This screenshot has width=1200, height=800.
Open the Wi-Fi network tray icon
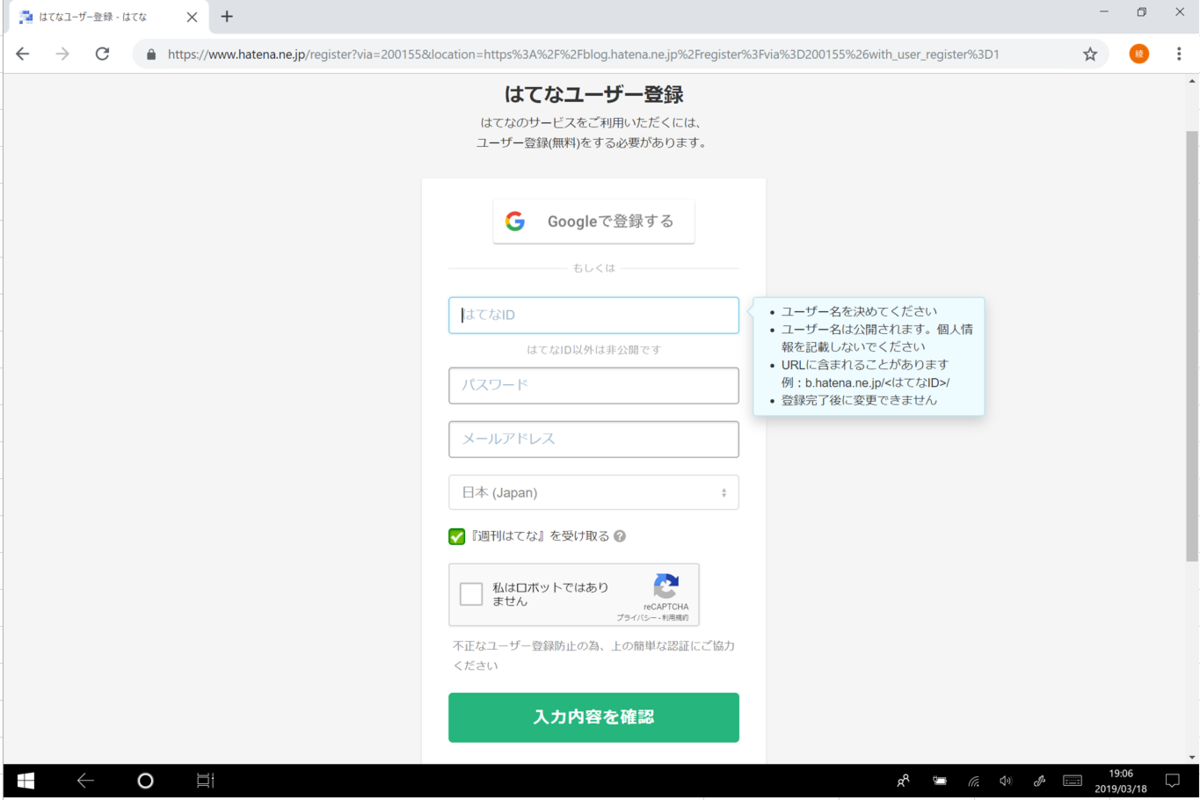click(973, 781)
